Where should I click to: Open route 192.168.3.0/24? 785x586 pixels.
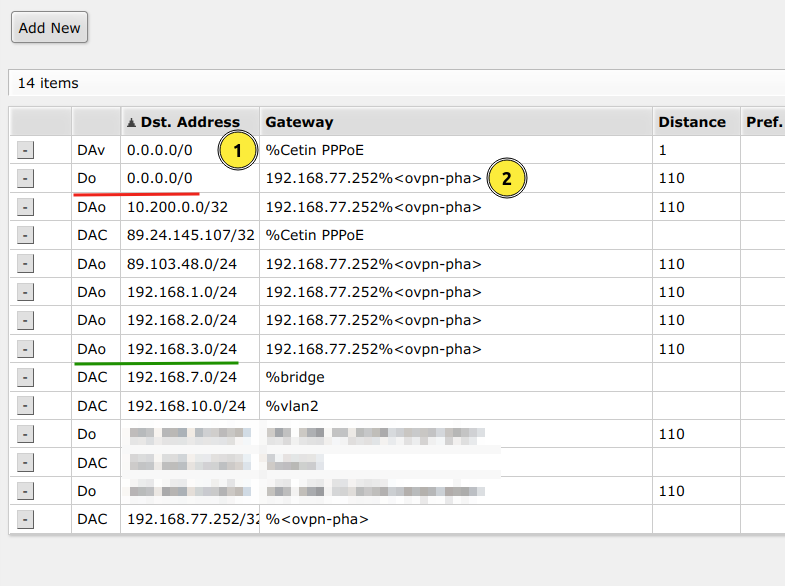182,349
